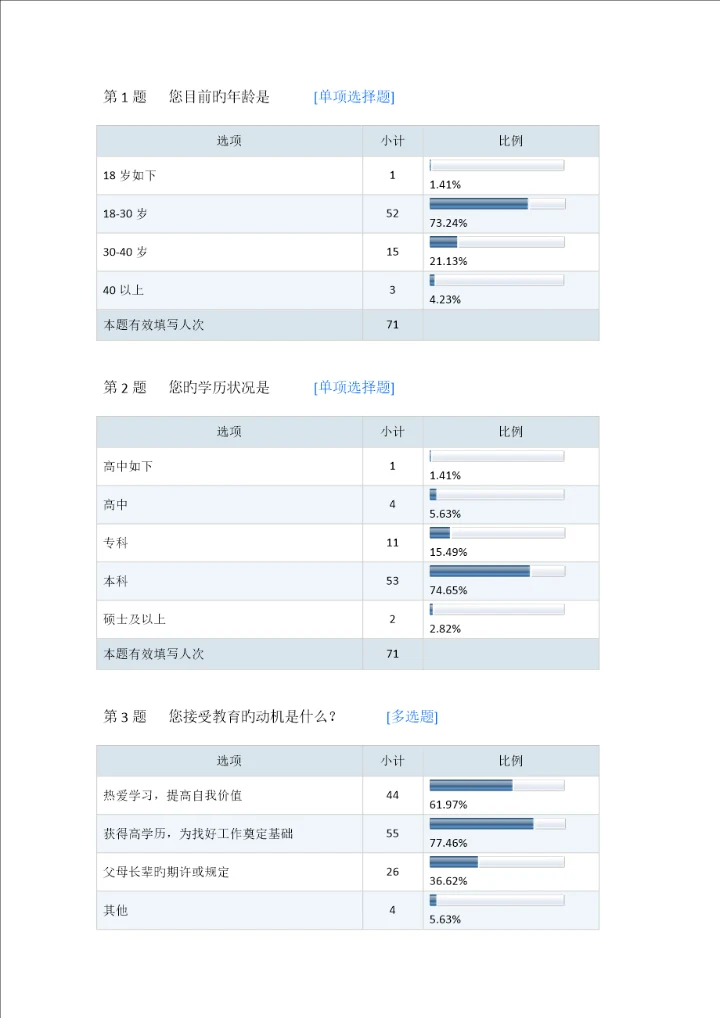Select the count 53 in the 本科 row
The height and width of the screenshot is (1018, 720).
pyautogui.click(x=392, y=581)
